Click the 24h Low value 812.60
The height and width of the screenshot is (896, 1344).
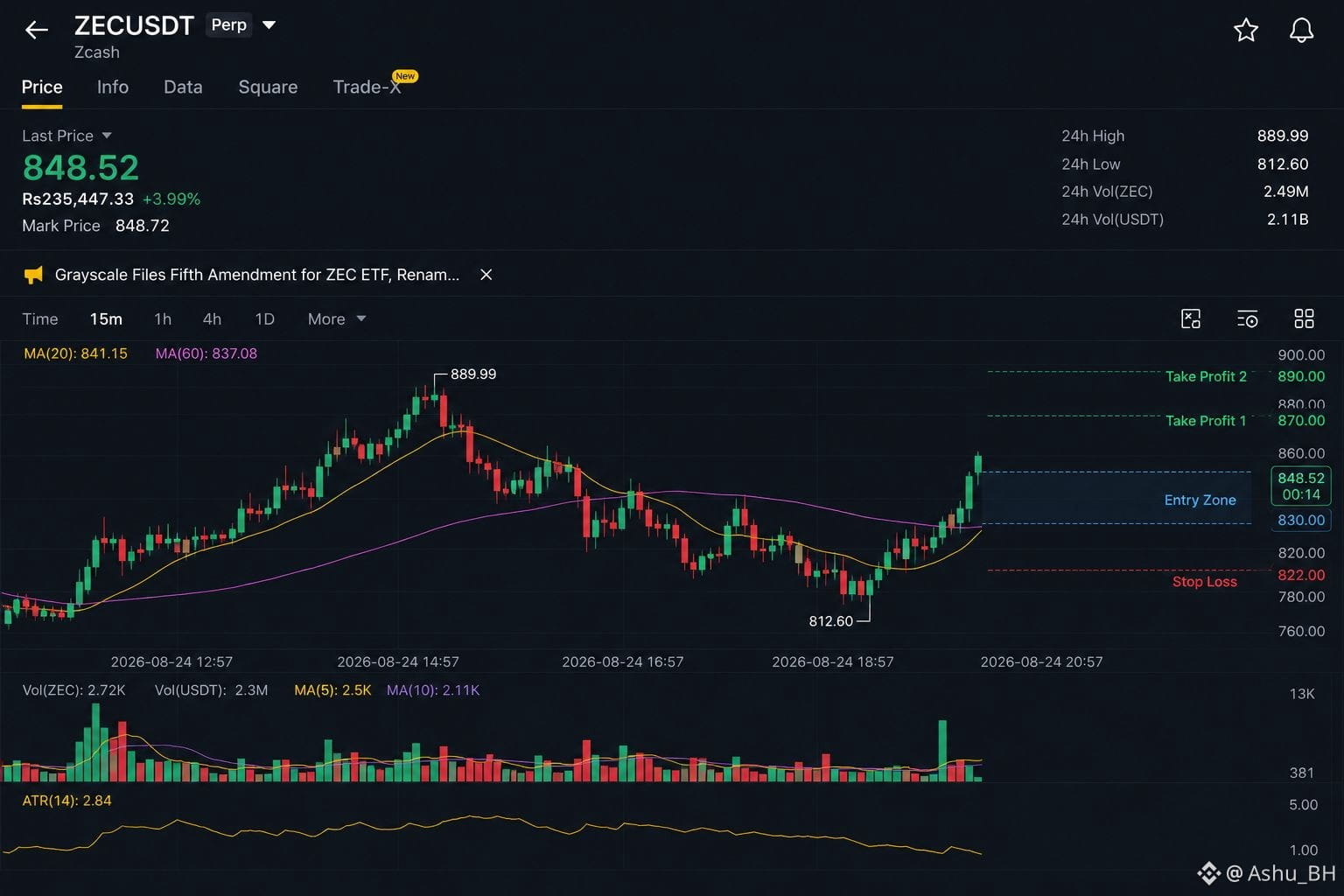click(x=1283, y=164)
